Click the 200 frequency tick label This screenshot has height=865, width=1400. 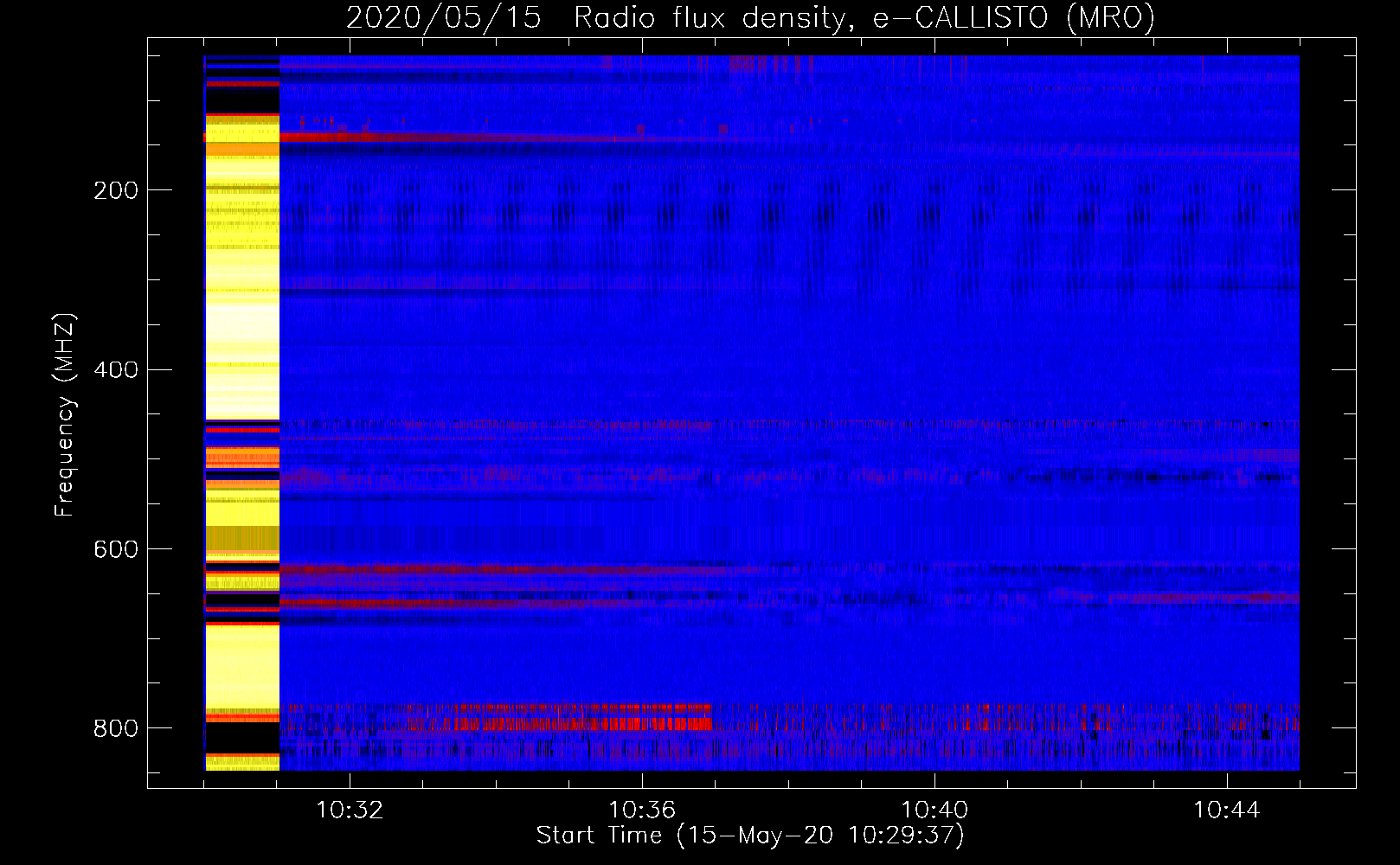coord(116,190)
